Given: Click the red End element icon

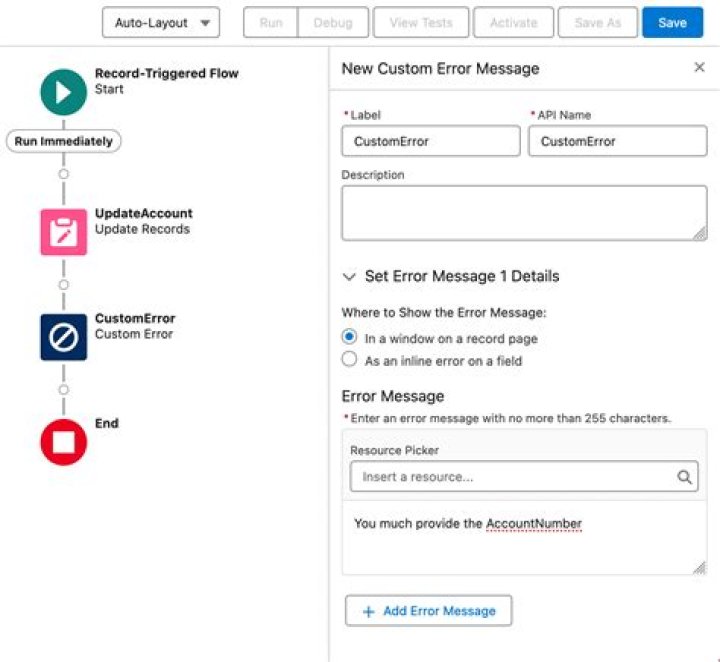Looking at the screenshot, I should pos(63,442).
